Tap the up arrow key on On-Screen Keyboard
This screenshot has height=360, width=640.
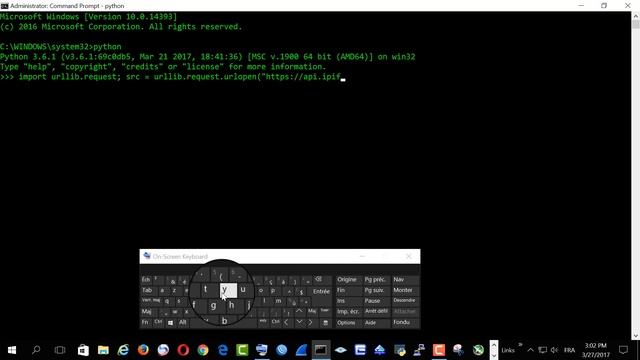click(299, 311)
